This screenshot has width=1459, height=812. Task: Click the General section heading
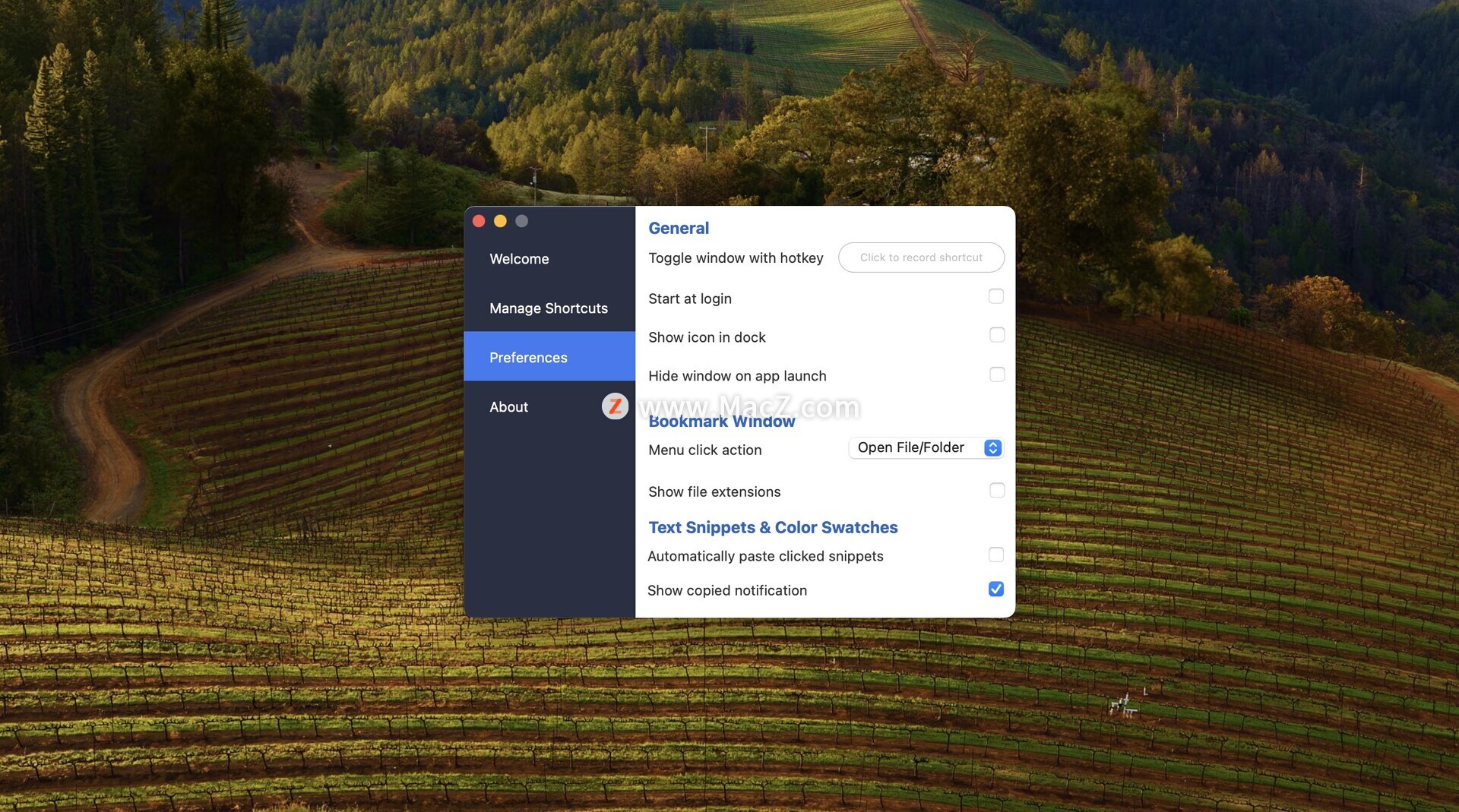pos(679,228)
